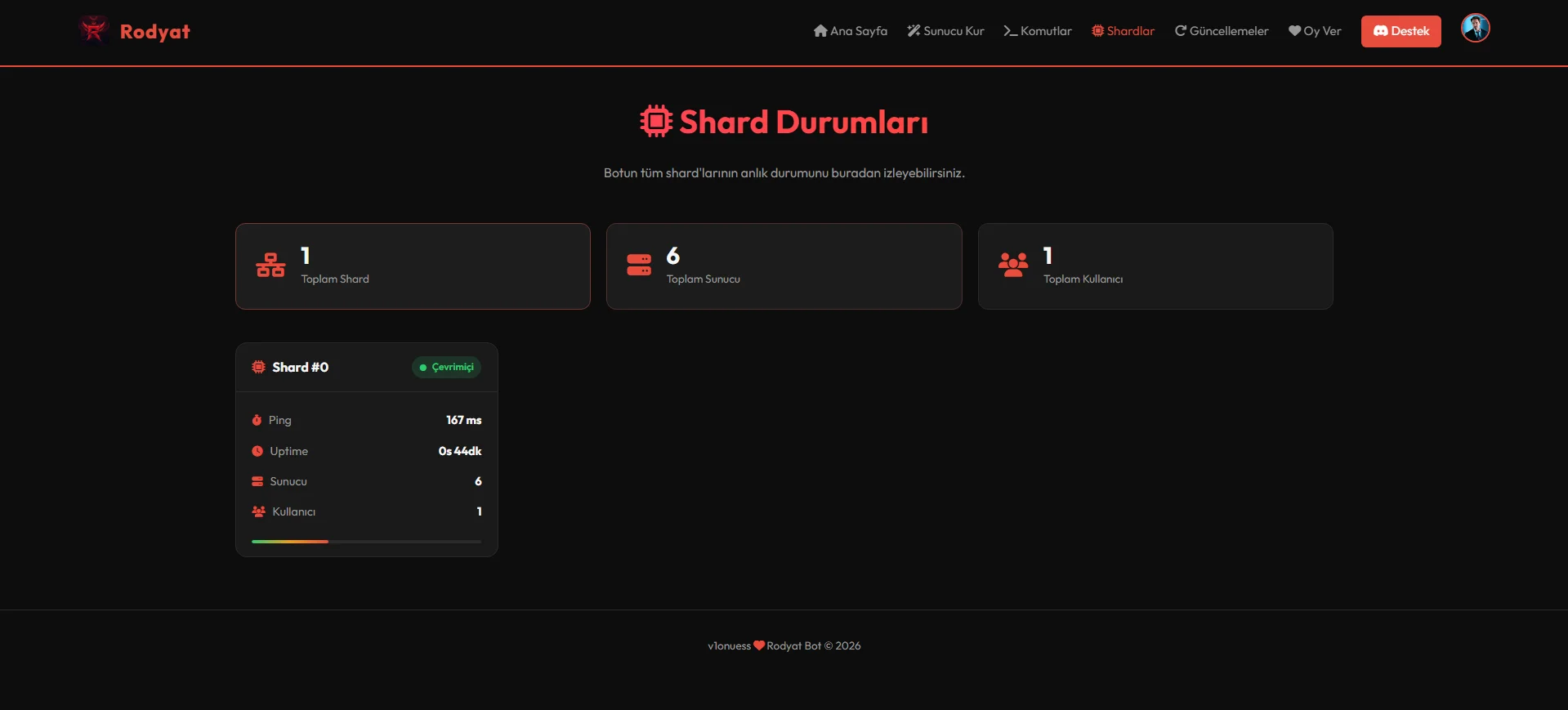This screenshot has width=1568, height=710.
Task: Select the Toplam Kullanıcı label
Action: point(1083,279)
